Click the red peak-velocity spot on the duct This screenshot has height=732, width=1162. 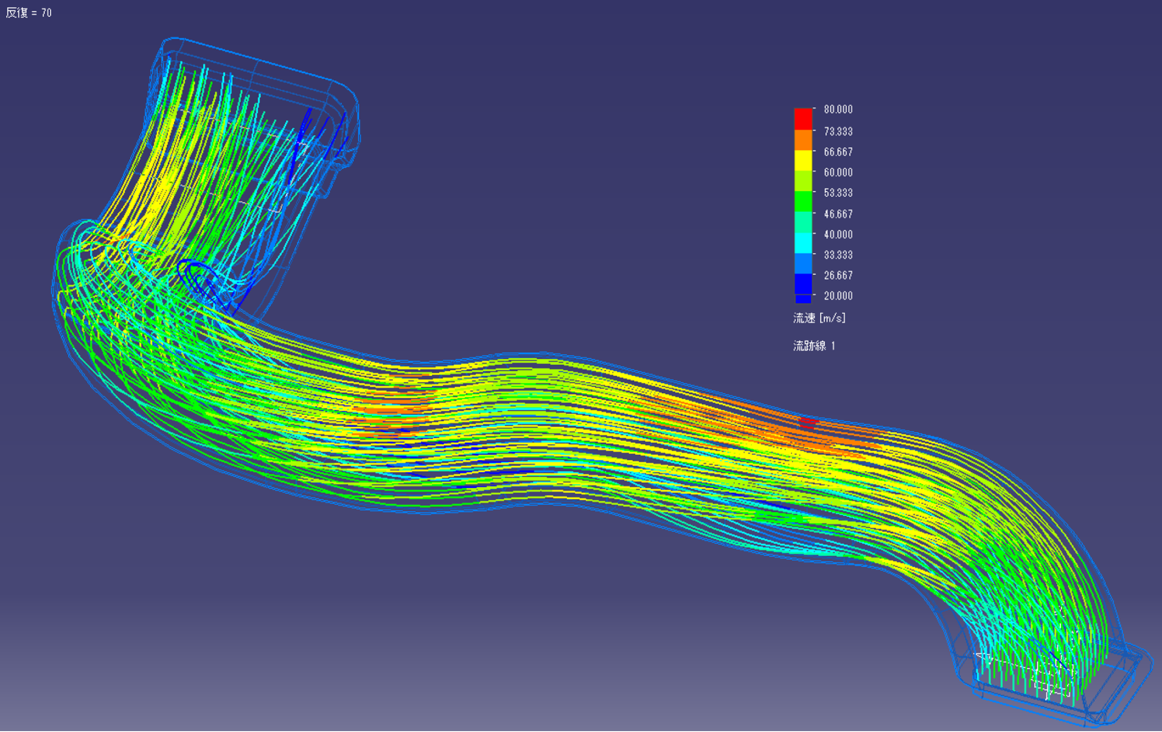click(807, 423)
